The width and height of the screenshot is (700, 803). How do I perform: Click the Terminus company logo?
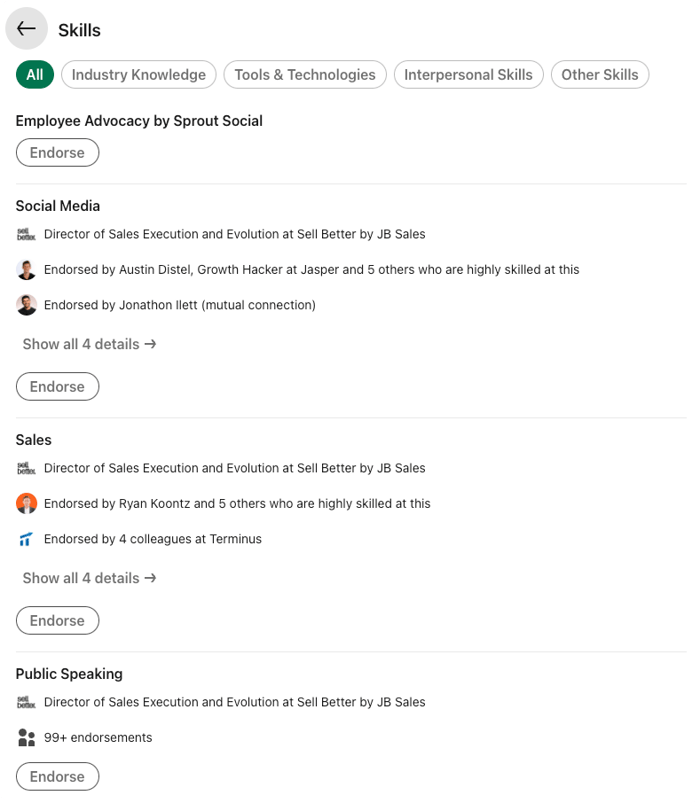point(26,539)
